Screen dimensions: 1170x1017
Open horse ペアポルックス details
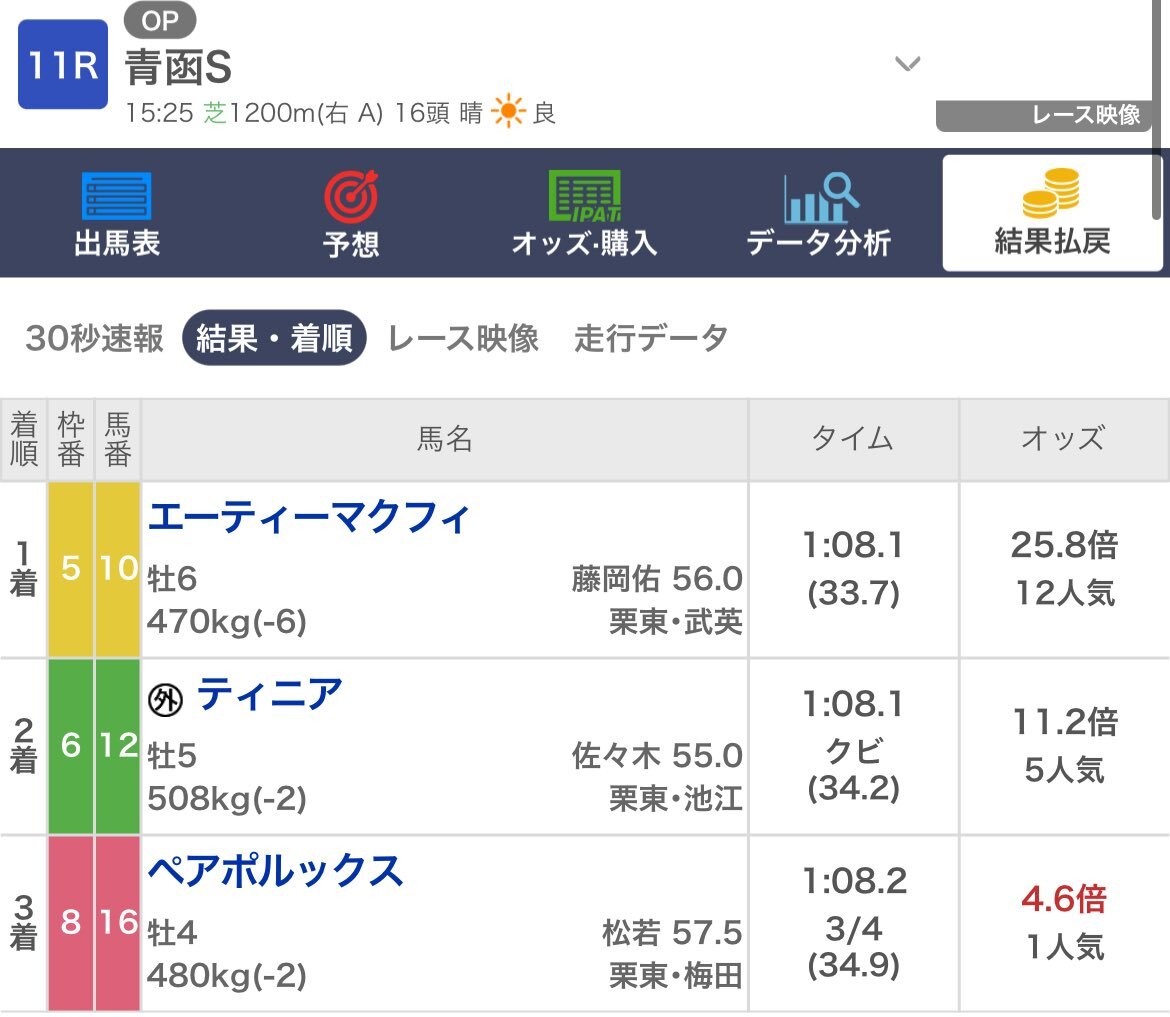click(x=275, y=871)
